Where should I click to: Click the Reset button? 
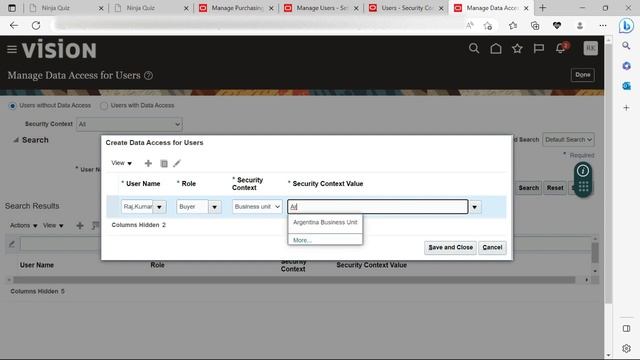click(555, 188)
